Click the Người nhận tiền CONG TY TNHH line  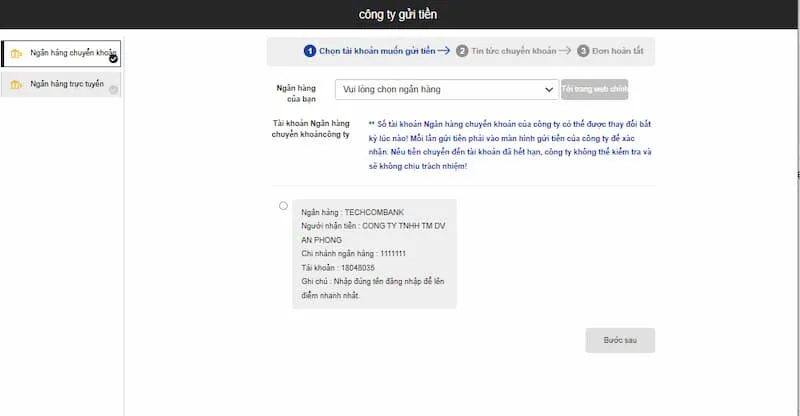click(x=373, y=233)
